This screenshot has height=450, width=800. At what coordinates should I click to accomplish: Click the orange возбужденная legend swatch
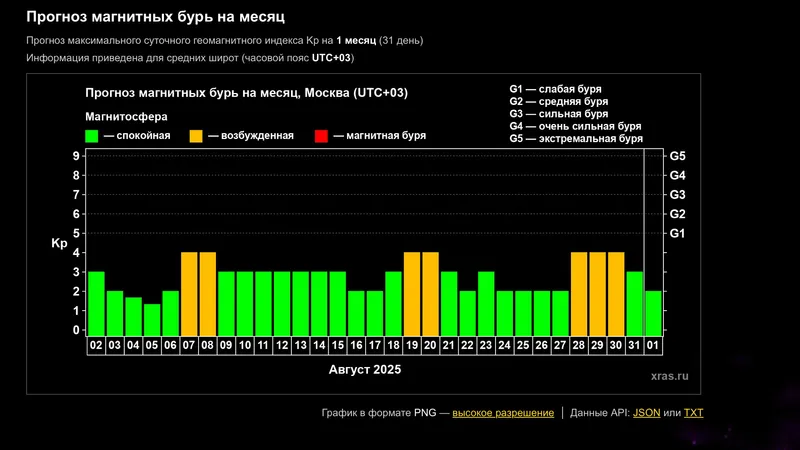[x=195, y=136]
